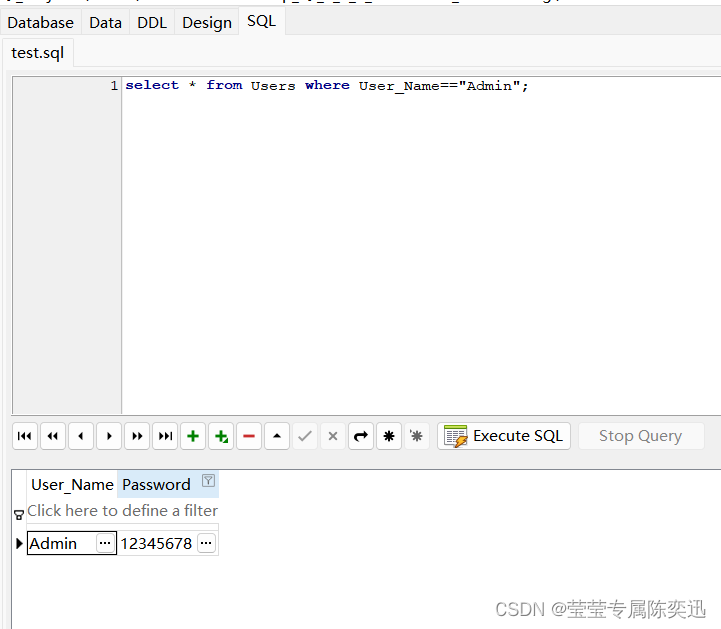Open Password column filter dropdown icon
Screen dimensions: 721x629
208,481
